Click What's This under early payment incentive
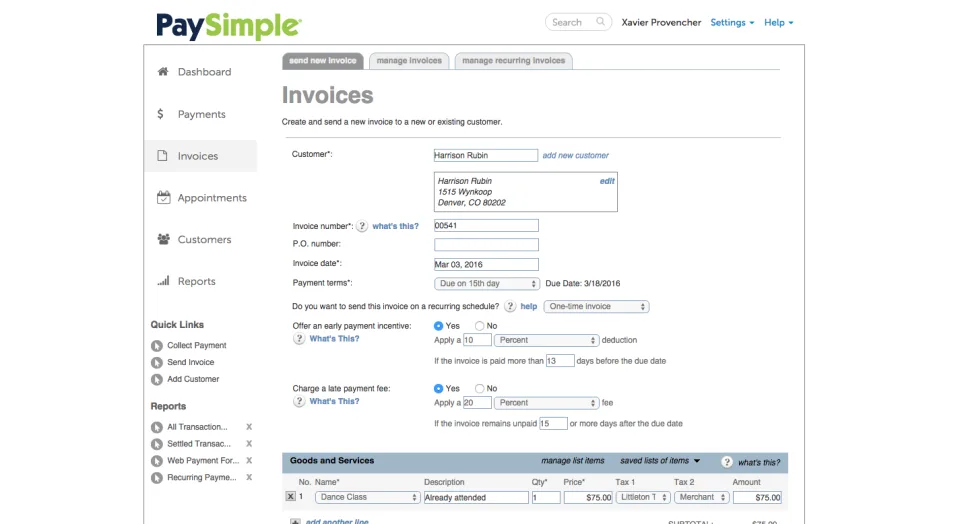This screenshot has width=960, height=524. (334, 339)
